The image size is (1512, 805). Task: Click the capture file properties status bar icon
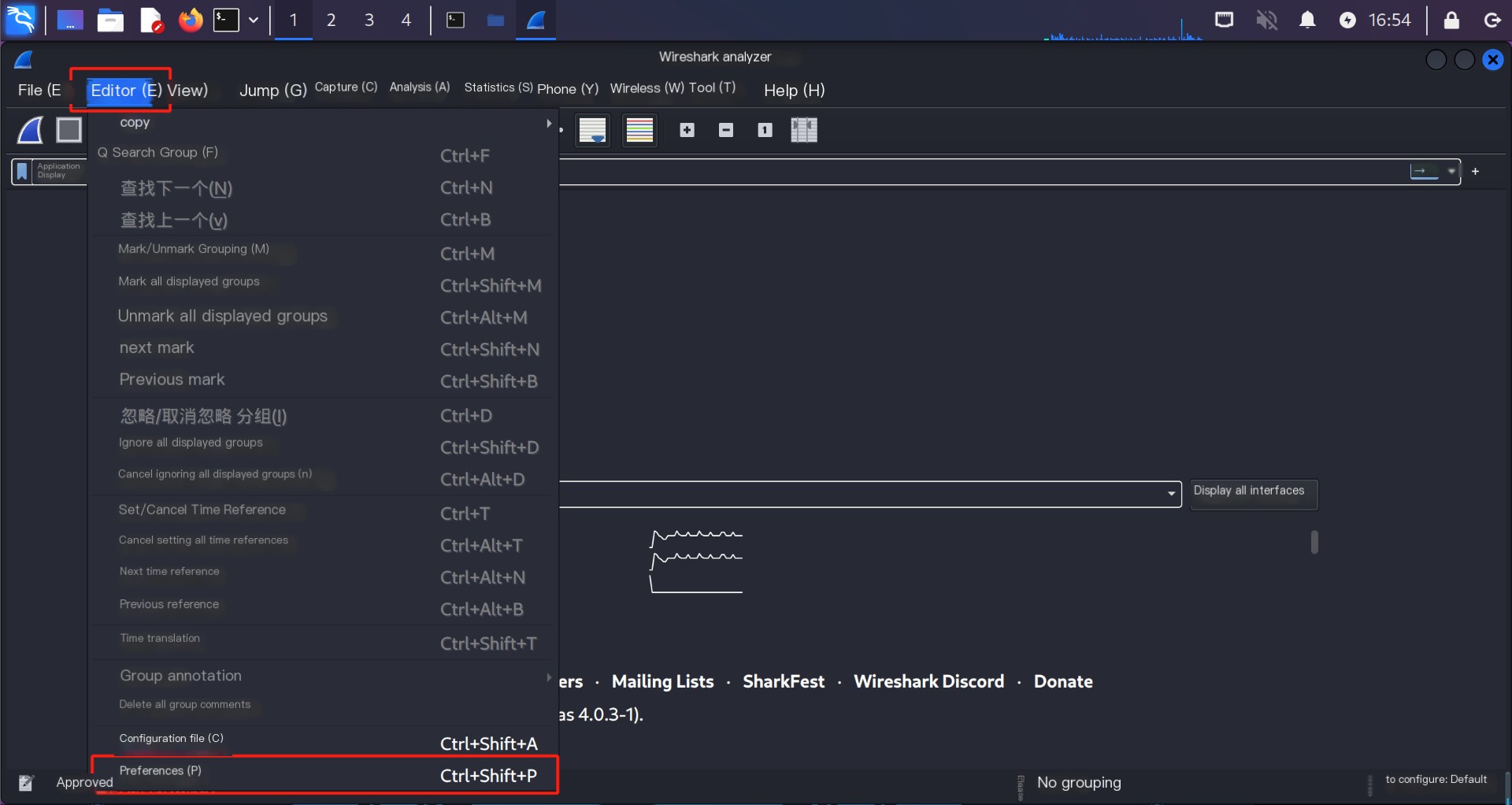tap(26, 782)
